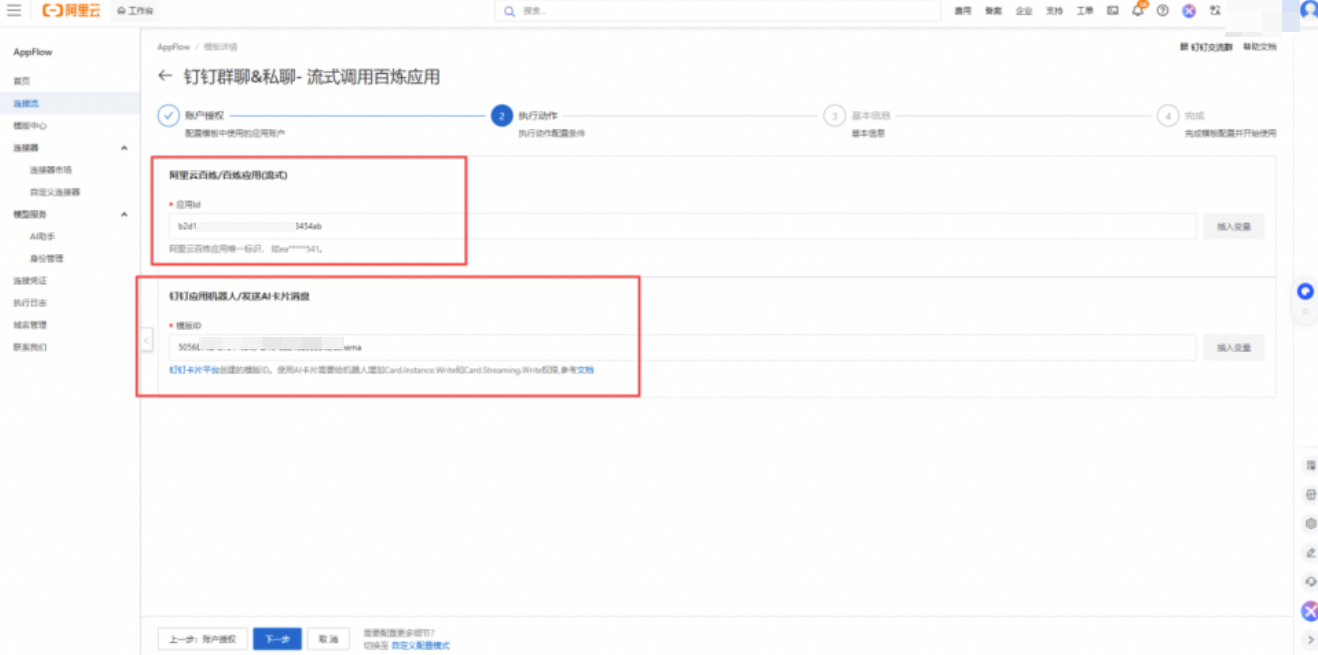Open the 文档 link in the 模板ID hint

[x=585, y=370]
